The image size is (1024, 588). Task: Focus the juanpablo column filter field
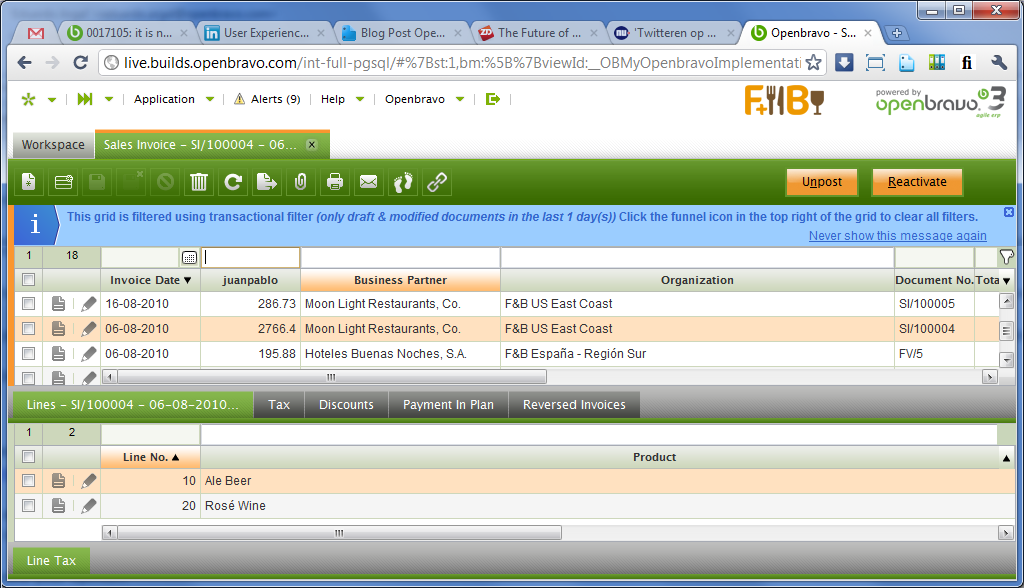(x=250, y=257)
